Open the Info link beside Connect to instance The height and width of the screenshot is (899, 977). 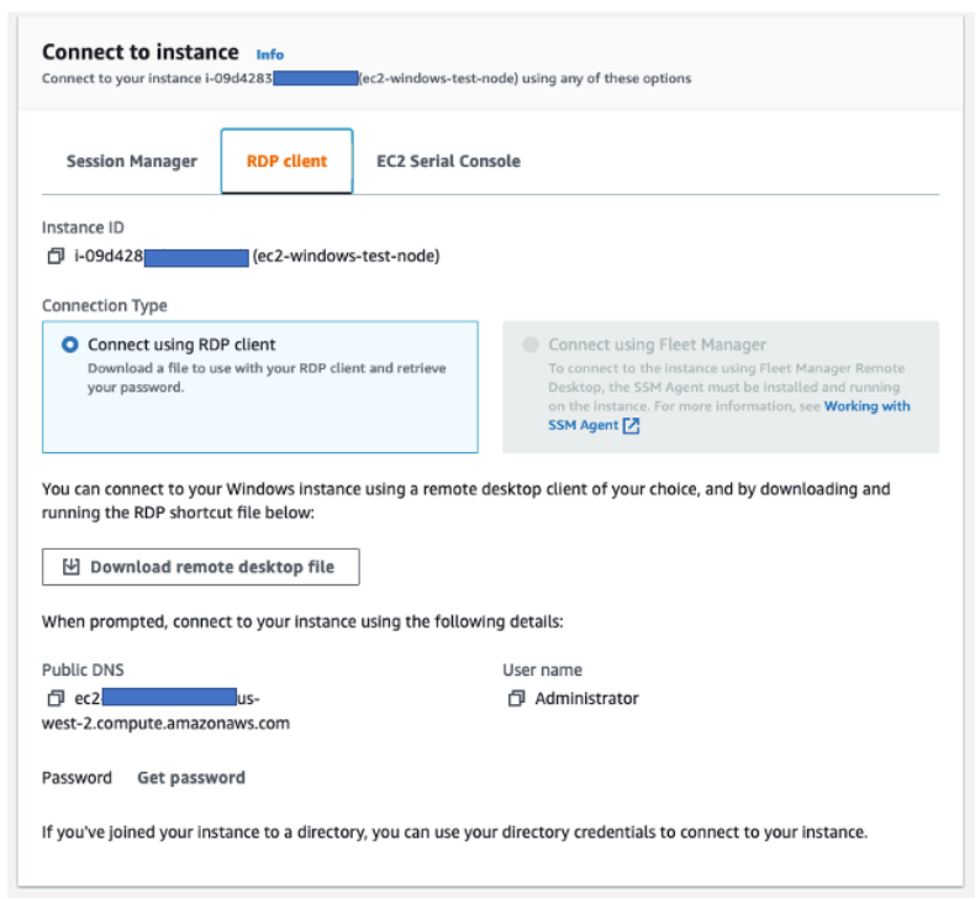(270, 55)
